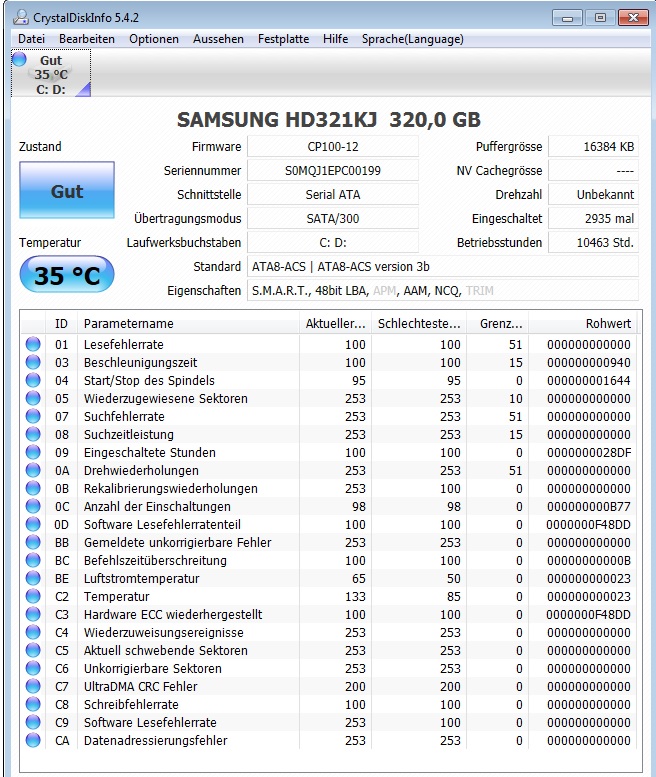Screen dimensions: 656x777
Task: Click the Schlechteste column header
Action: click(x=419, y=324)
